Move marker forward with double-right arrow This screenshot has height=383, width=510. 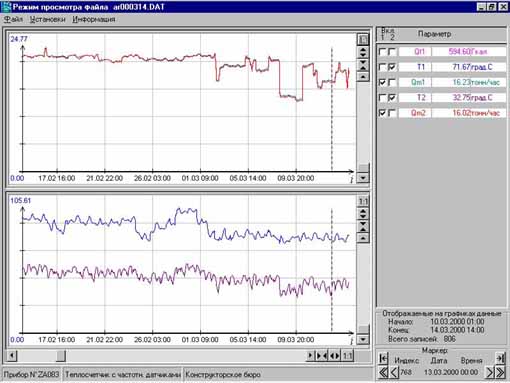coord(500,372)
